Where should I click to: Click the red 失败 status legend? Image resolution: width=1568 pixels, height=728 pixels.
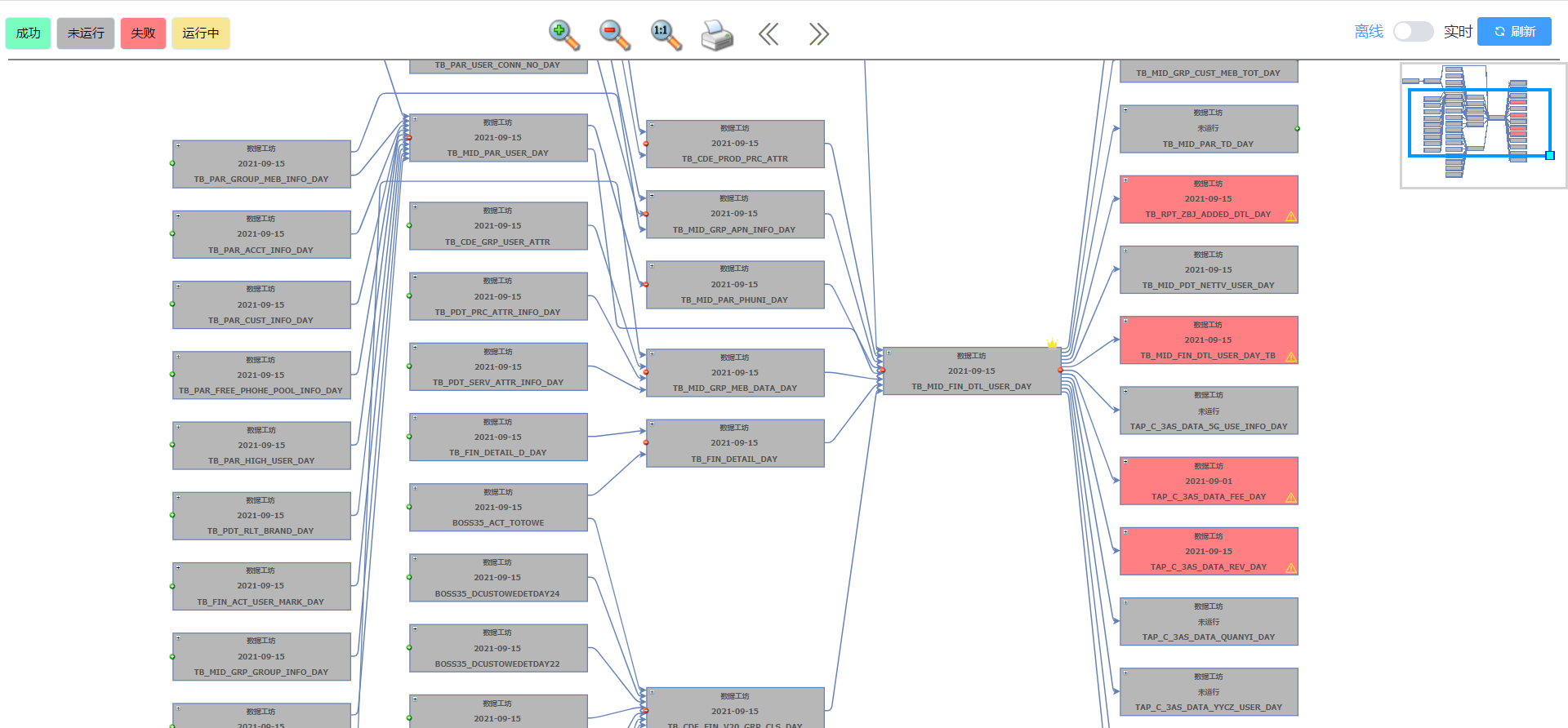coord(143,33)
